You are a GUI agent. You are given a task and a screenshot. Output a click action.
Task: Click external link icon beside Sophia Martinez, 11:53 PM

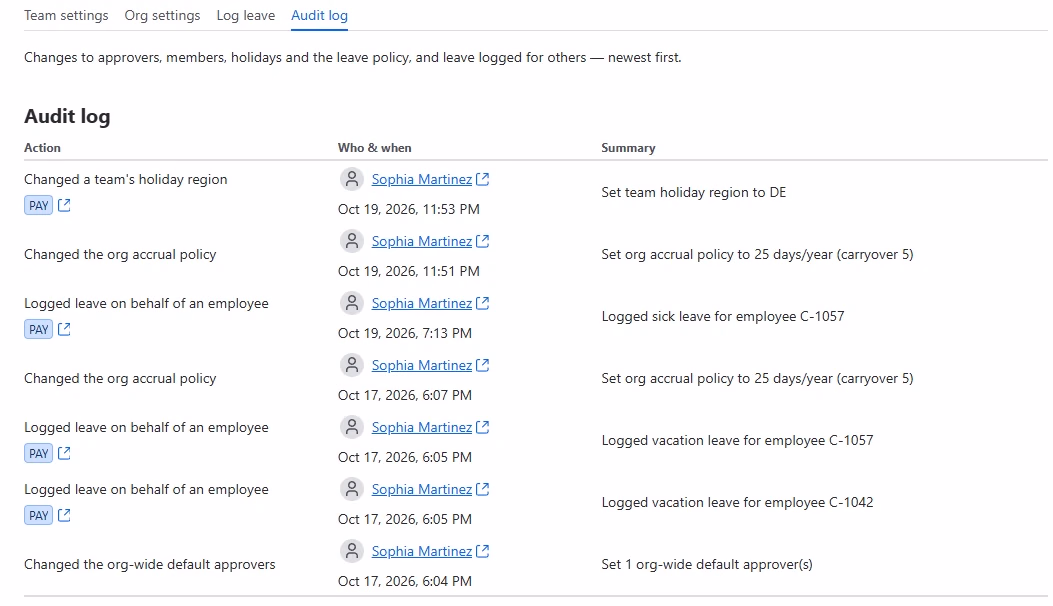click(482, 179)
